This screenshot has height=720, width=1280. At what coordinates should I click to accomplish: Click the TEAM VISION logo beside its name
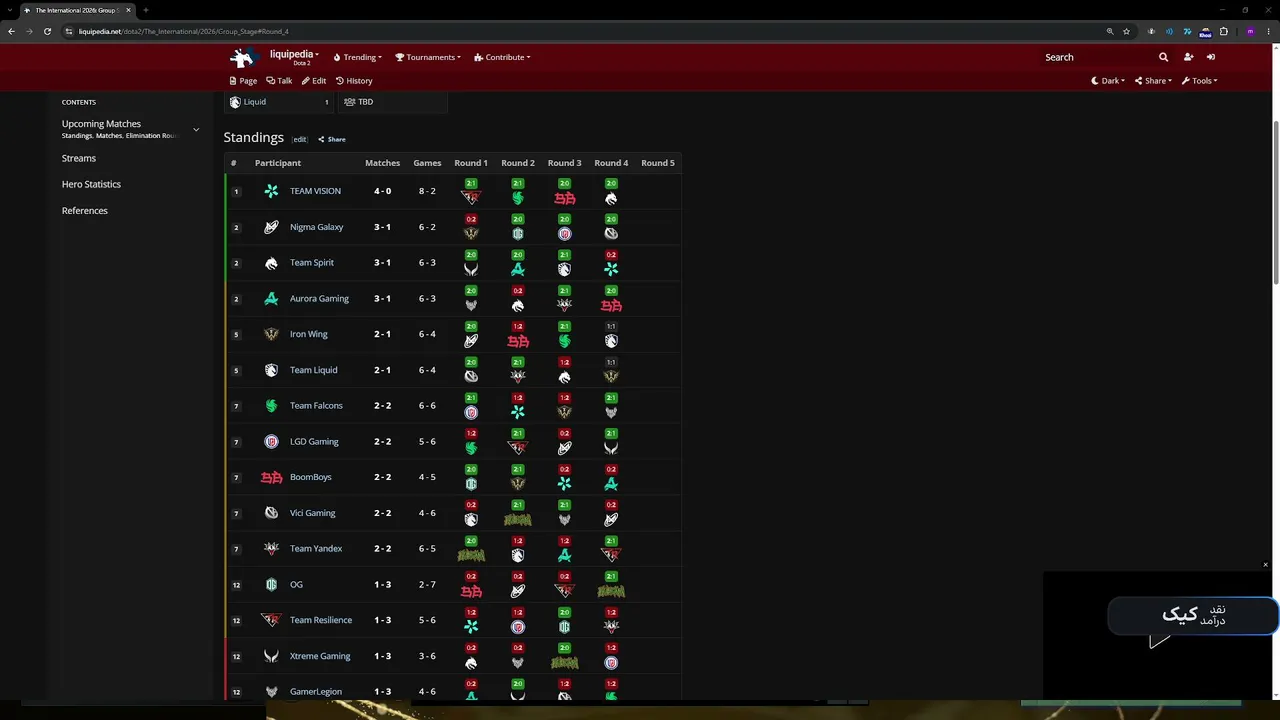tap(271, 191)
